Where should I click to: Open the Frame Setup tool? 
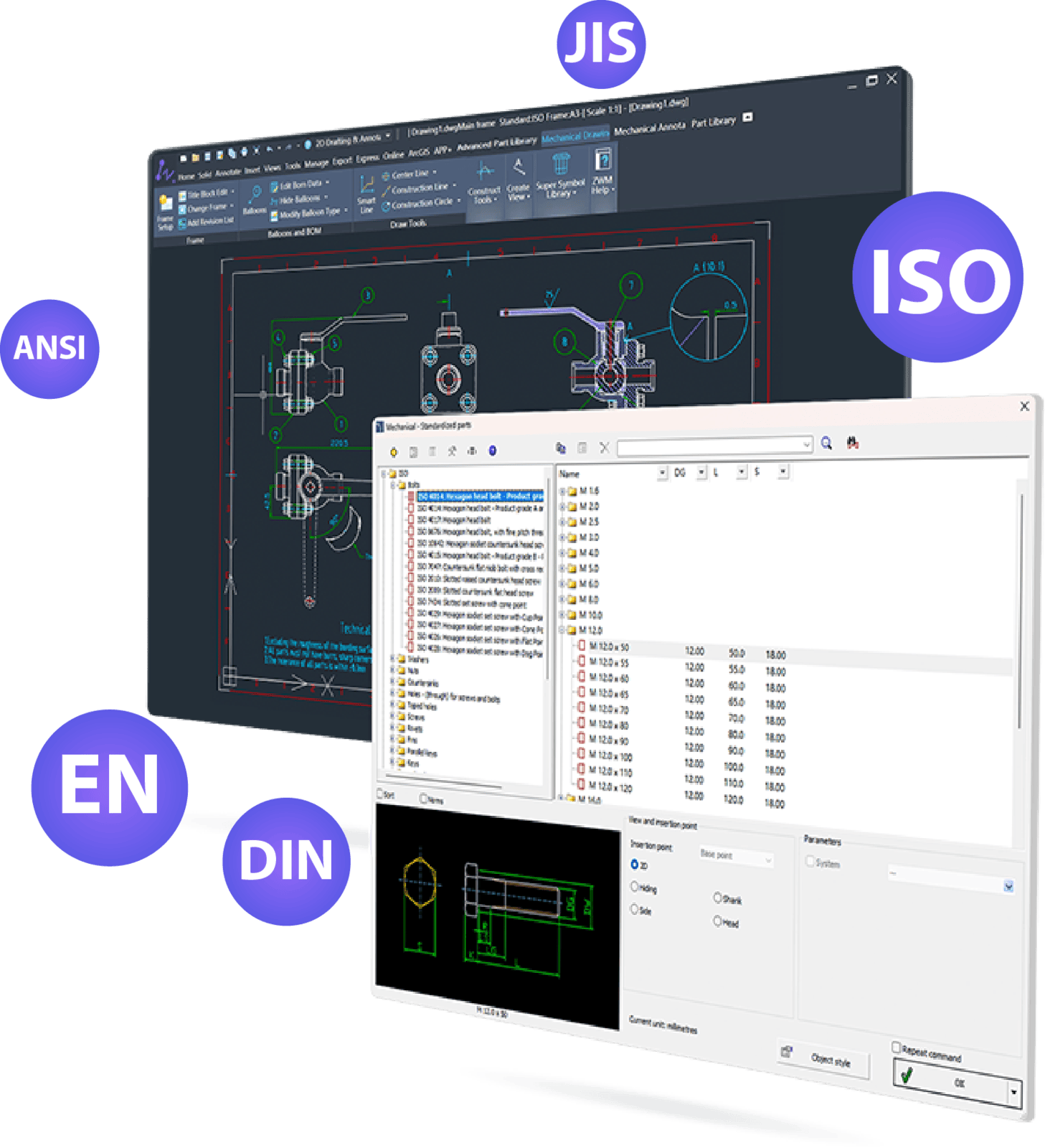coord(166,211)
